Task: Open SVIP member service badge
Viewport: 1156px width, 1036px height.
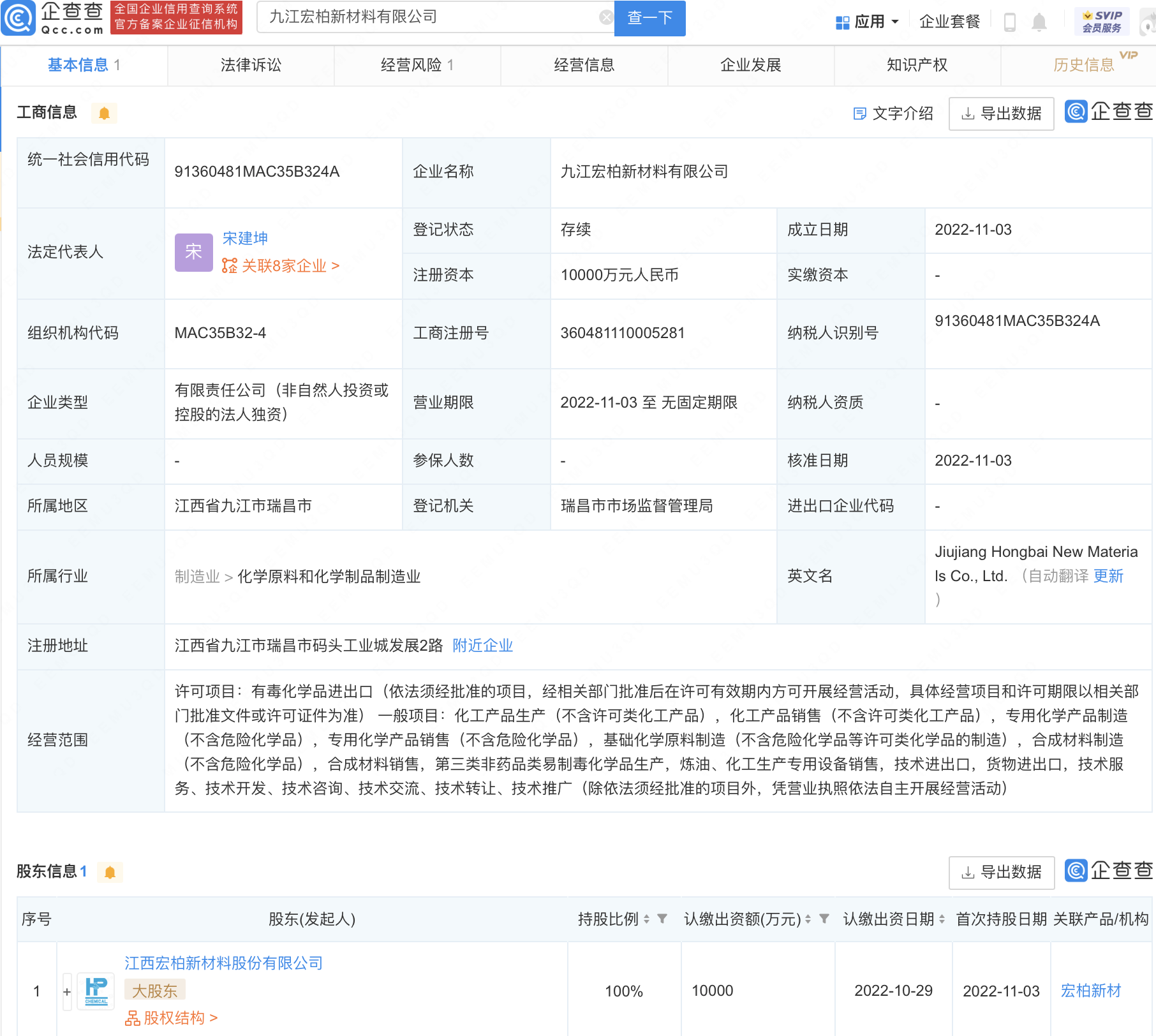Action: (1102, 22)
